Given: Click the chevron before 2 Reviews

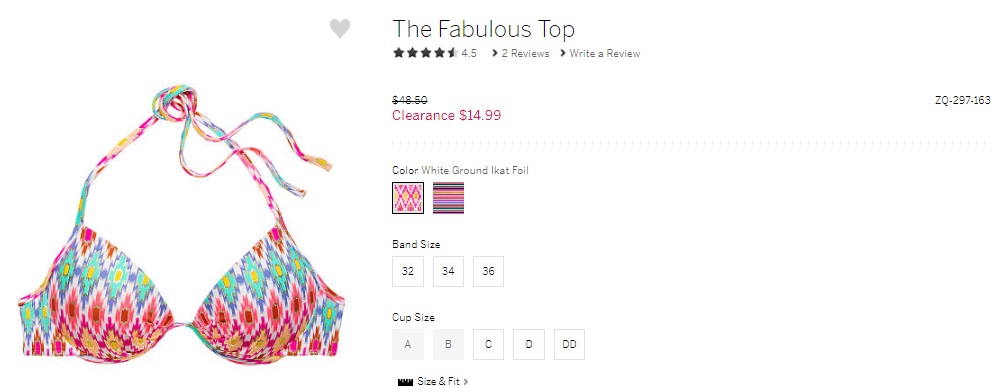Looking at the screenshot, I should 495,53.
